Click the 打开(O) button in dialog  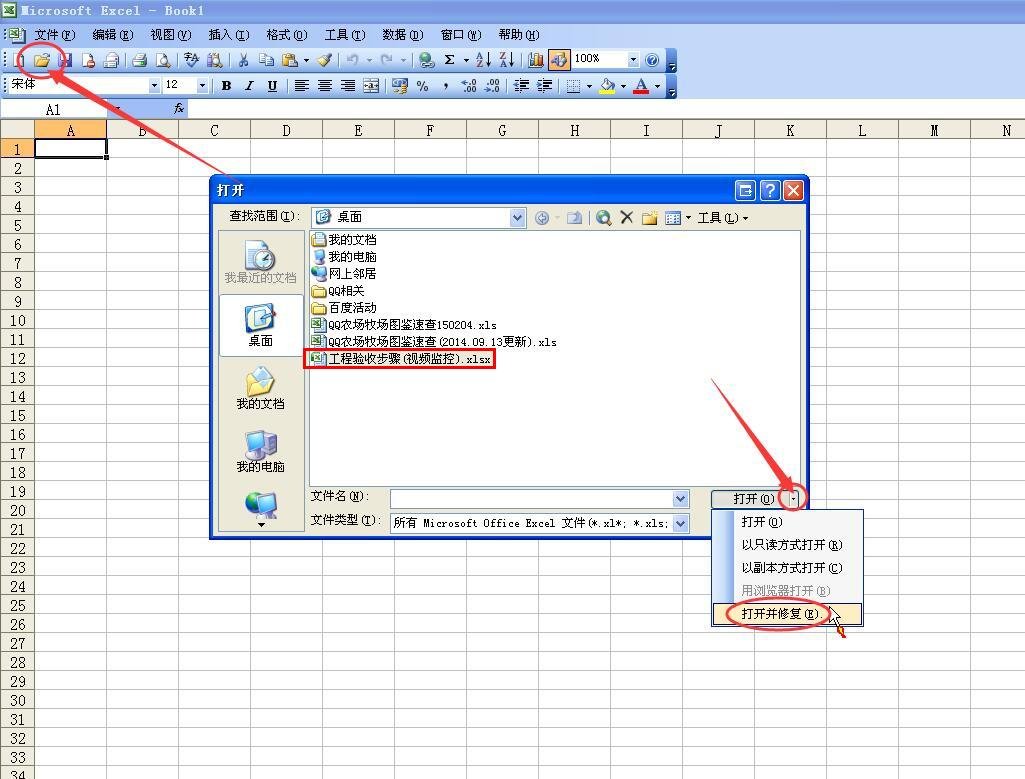[750, 498]
